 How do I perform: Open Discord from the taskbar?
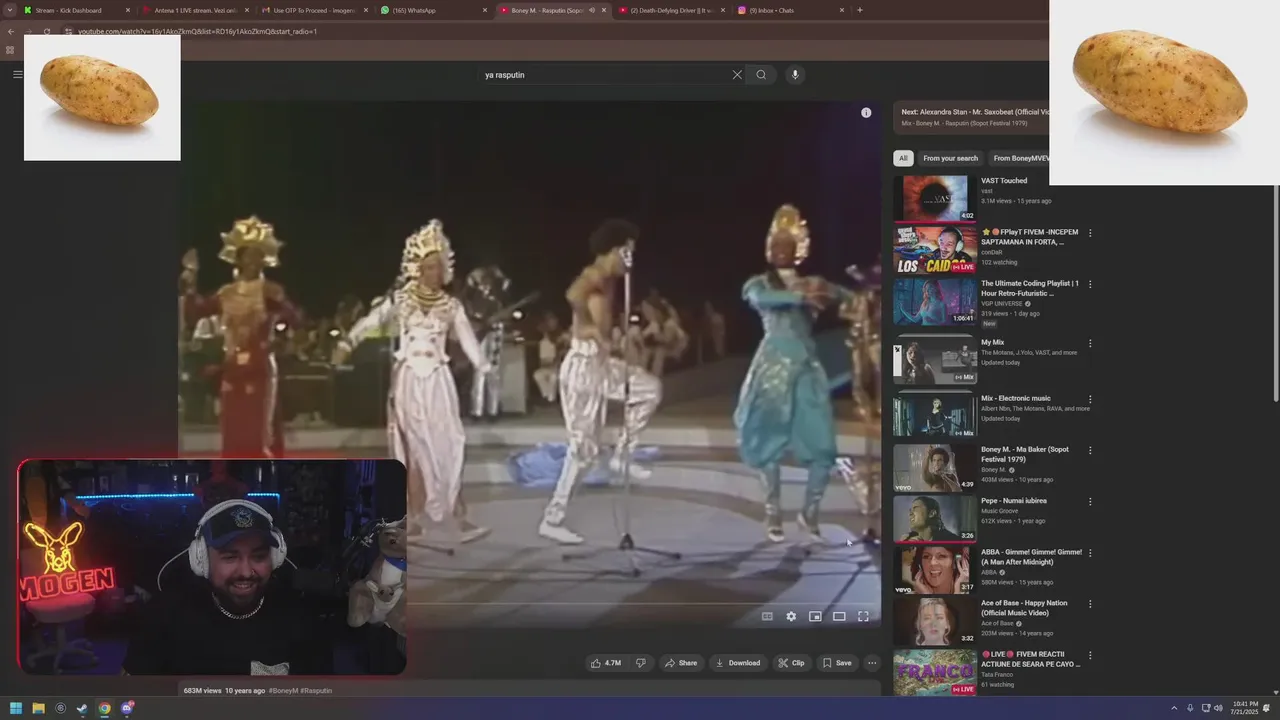[x=127, y=708]
